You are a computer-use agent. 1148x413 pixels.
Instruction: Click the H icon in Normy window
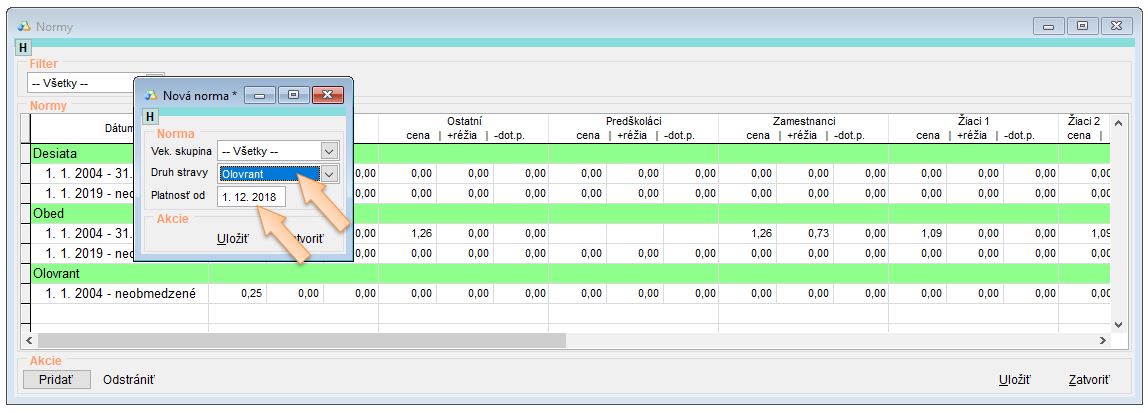click(x=16, y=47)
